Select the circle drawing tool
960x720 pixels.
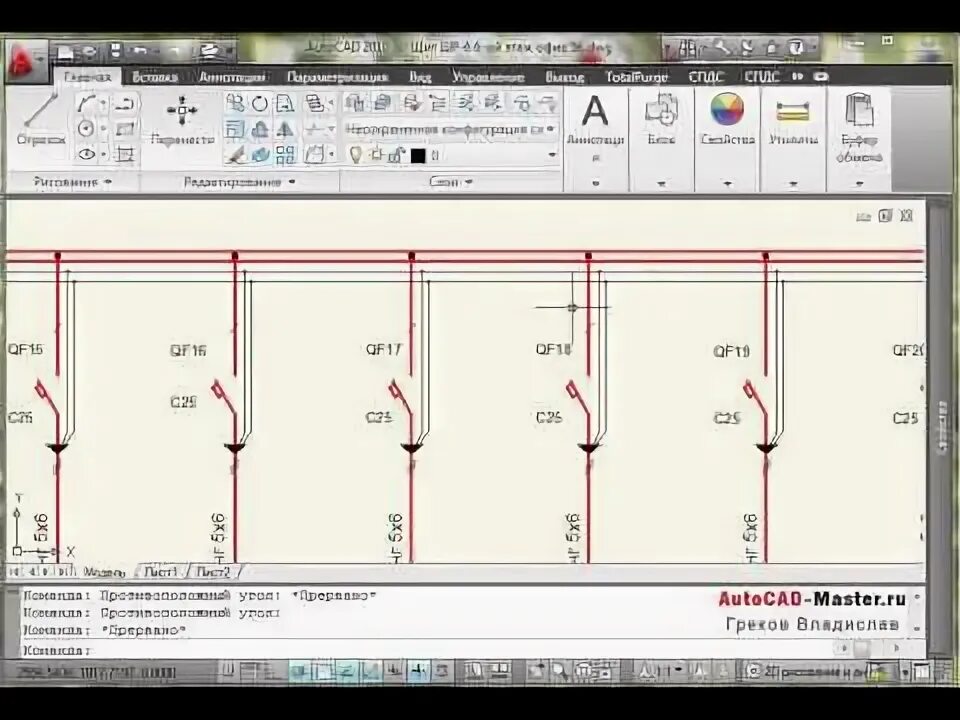click(86, 129)
